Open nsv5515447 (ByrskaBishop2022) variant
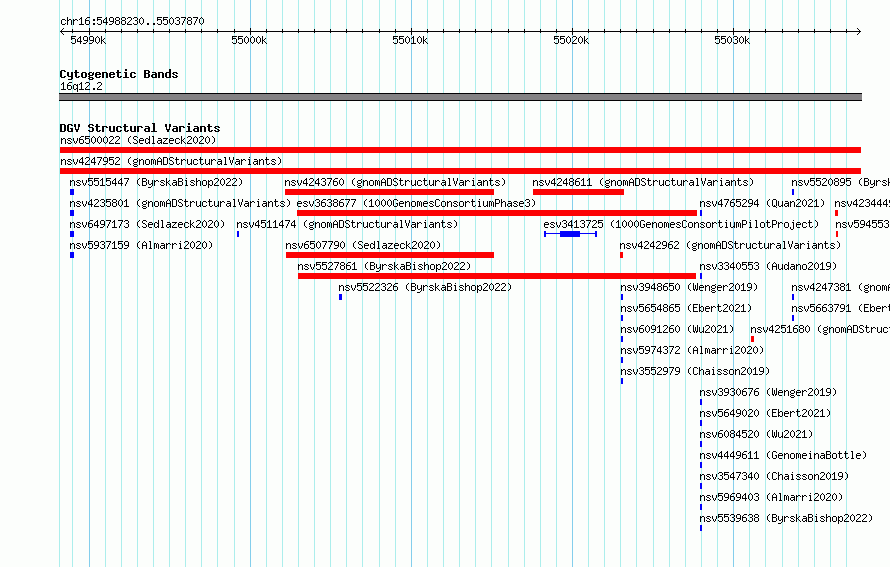This screenshot has height=567, width=890. (156, 182)
